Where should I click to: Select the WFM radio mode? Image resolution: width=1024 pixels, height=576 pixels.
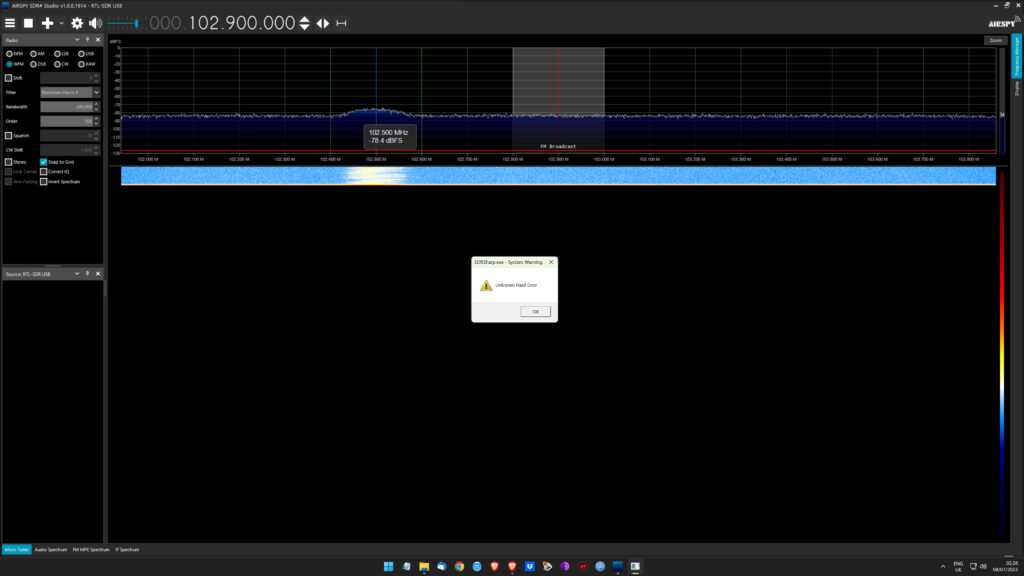tap(14, 64)
